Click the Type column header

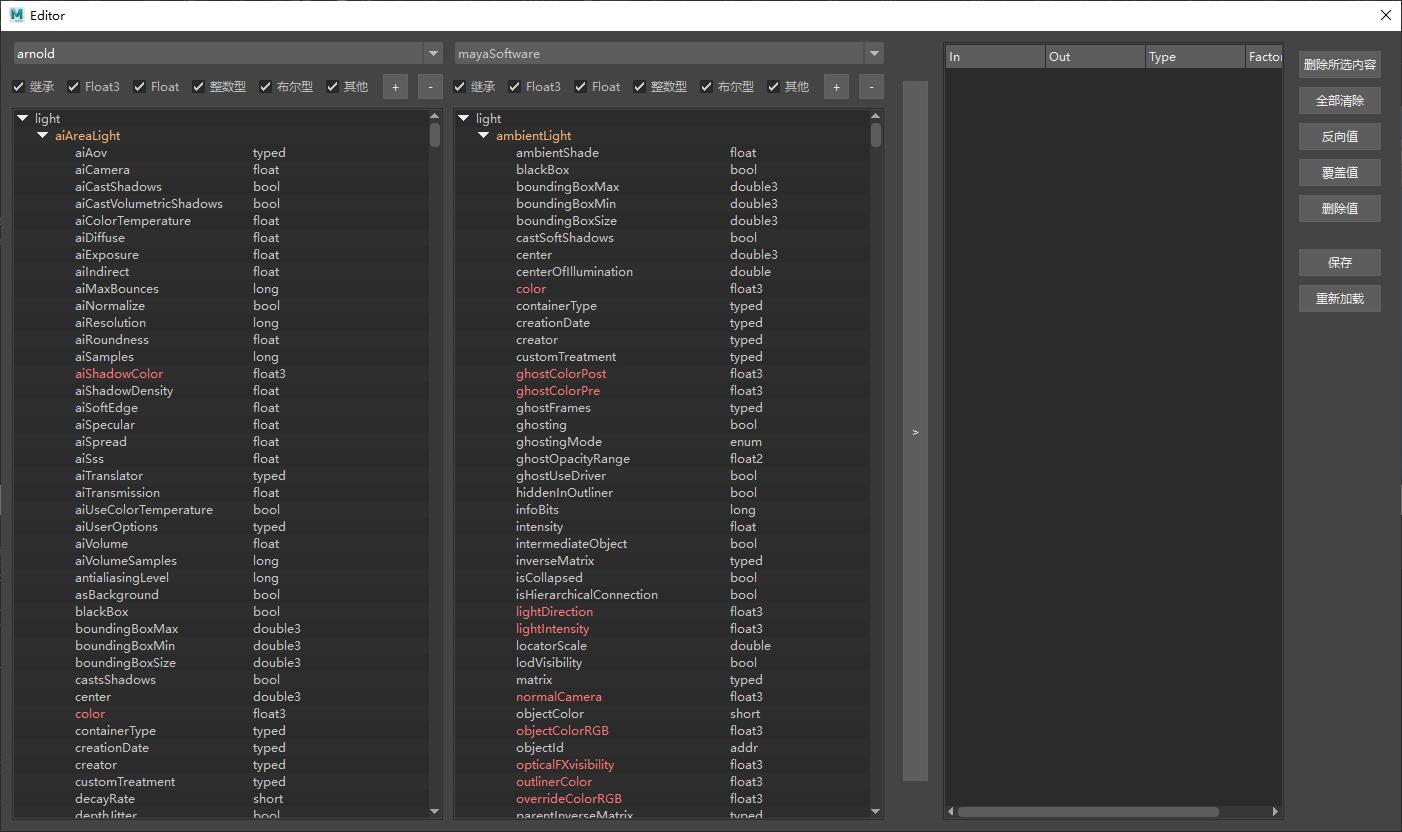click(1194, 57)
